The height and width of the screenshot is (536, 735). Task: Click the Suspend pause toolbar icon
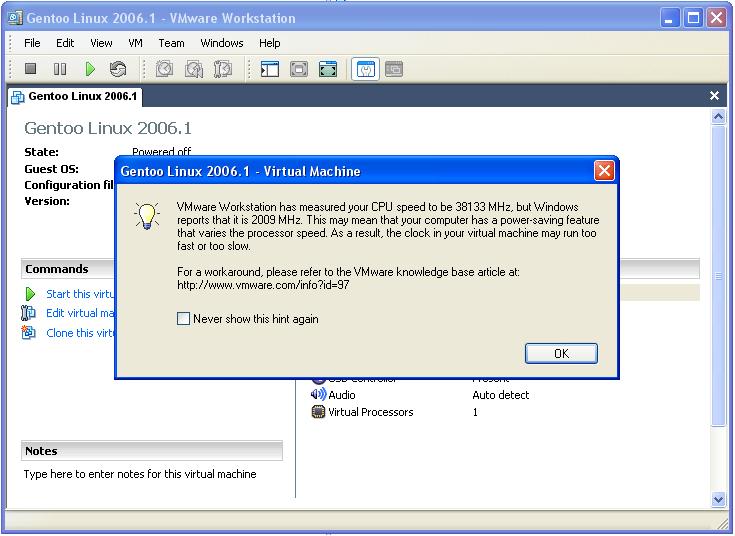pos(60,69)
